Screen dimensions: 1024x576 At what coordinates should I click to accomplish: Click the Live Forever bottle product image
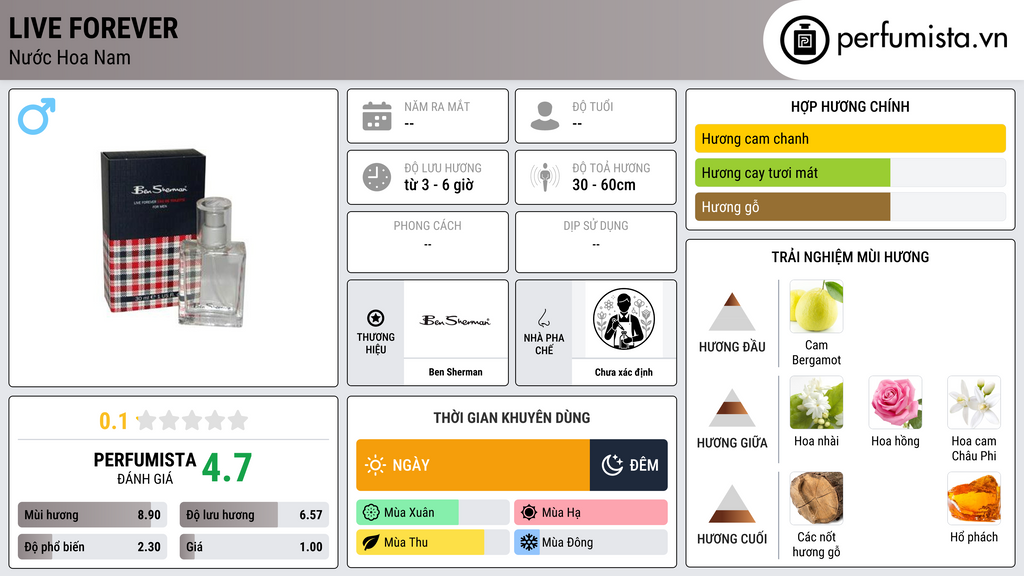[173, 238]
